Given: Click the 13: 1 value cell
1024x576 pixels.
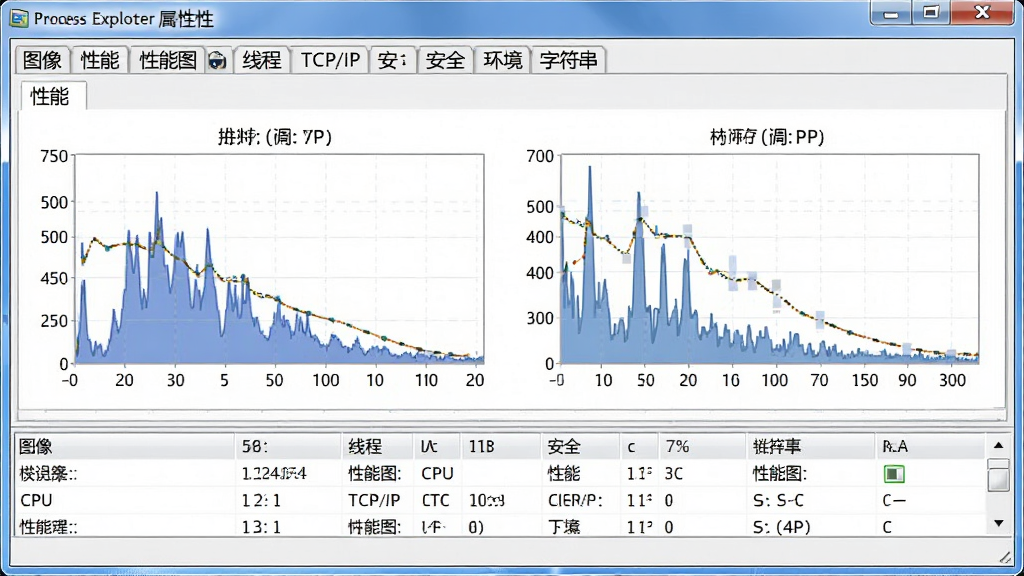Looking at the screenshot, I should [x=261, y=526].
